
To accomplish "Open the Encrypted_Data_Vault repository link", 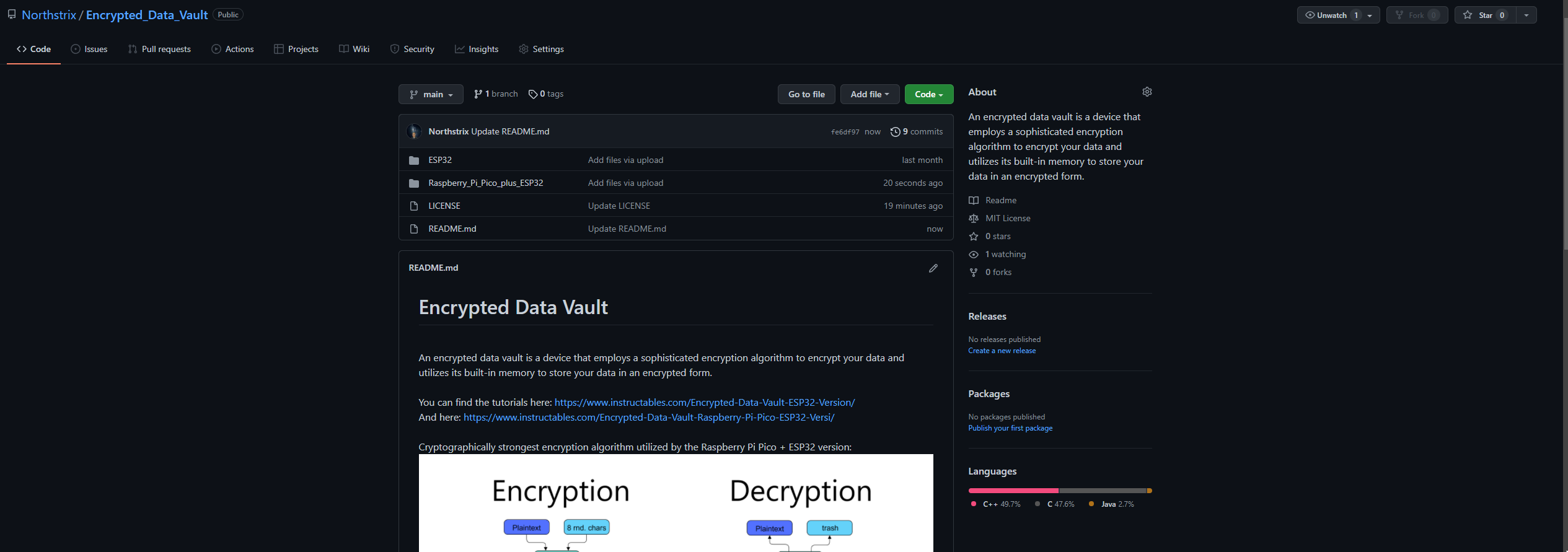I will 147,15.
